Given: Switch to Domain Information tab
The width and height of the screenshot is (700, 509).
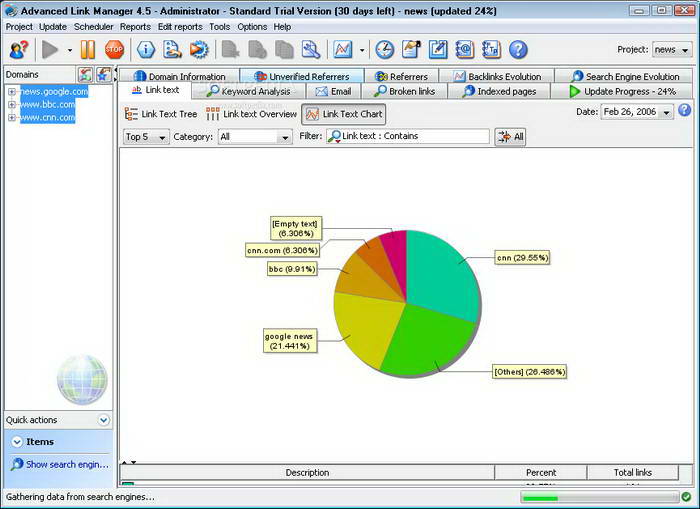Looking at the screenshot, I should click(x=179, y=76).
